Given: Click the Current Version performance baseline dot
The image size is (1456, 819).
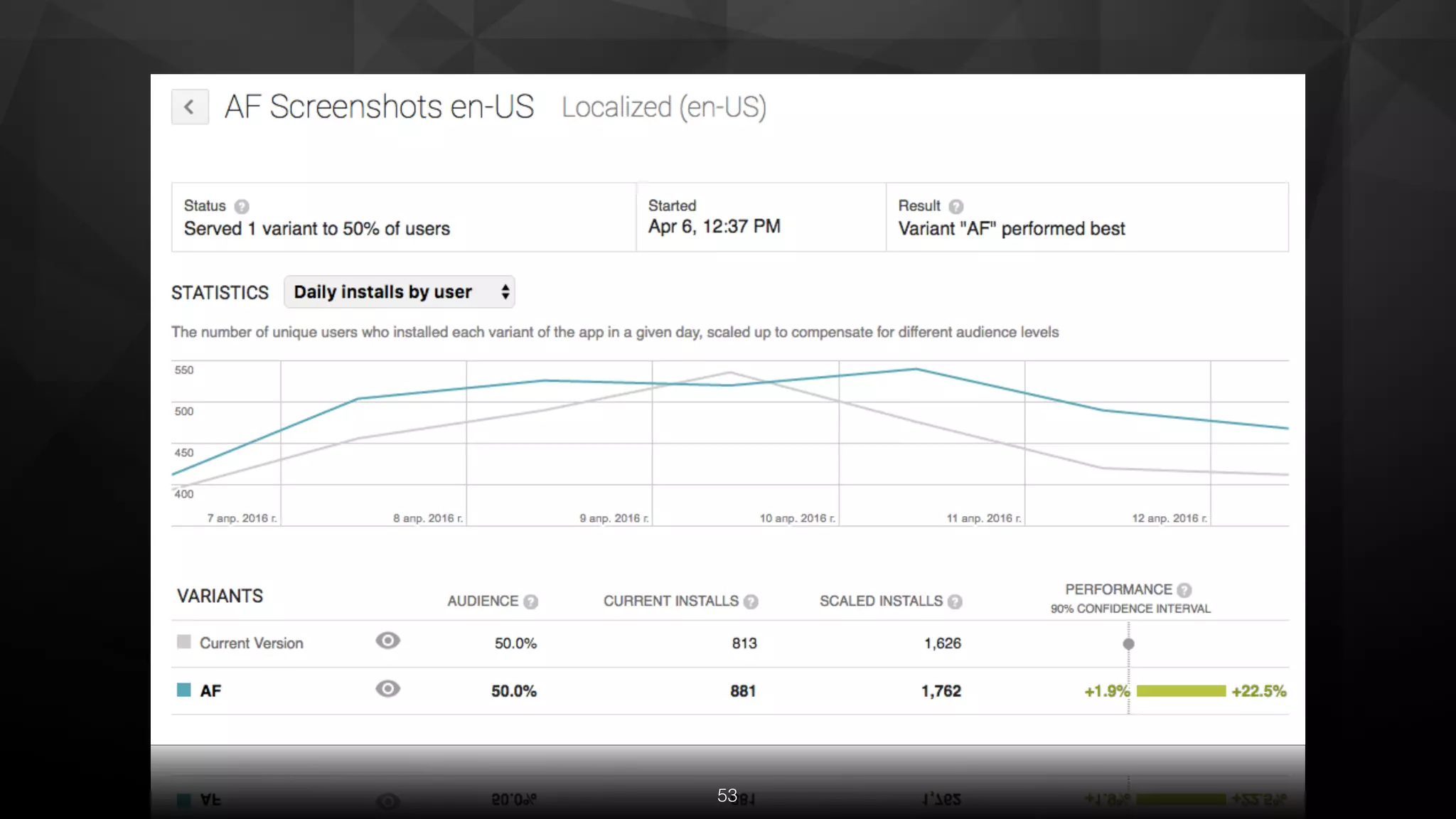Looking at the screenshot, I should click(x=1128, y=644).
